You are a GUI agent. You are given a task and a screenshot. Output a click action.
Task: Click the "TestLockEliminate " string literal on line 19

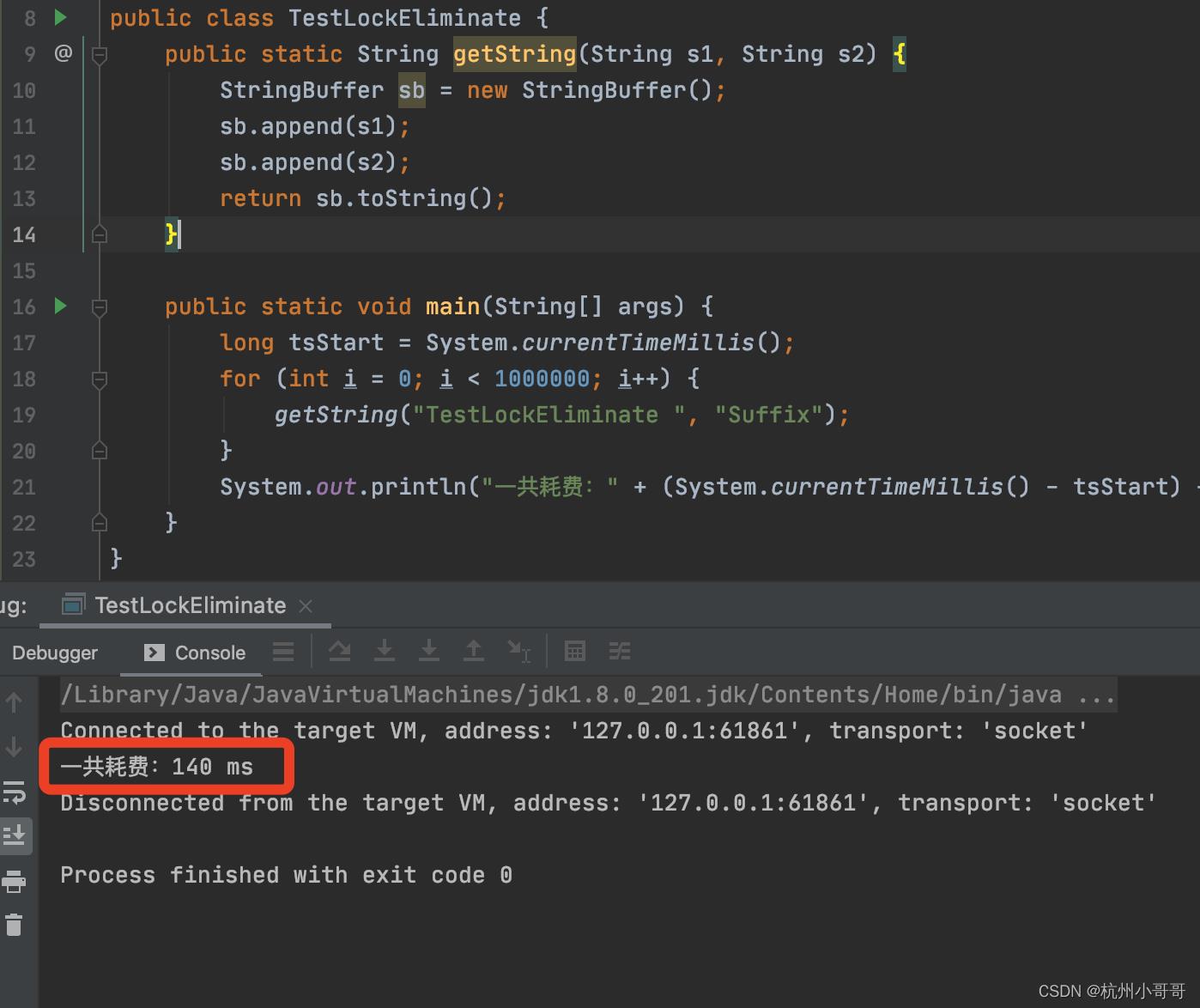[549, 415]
